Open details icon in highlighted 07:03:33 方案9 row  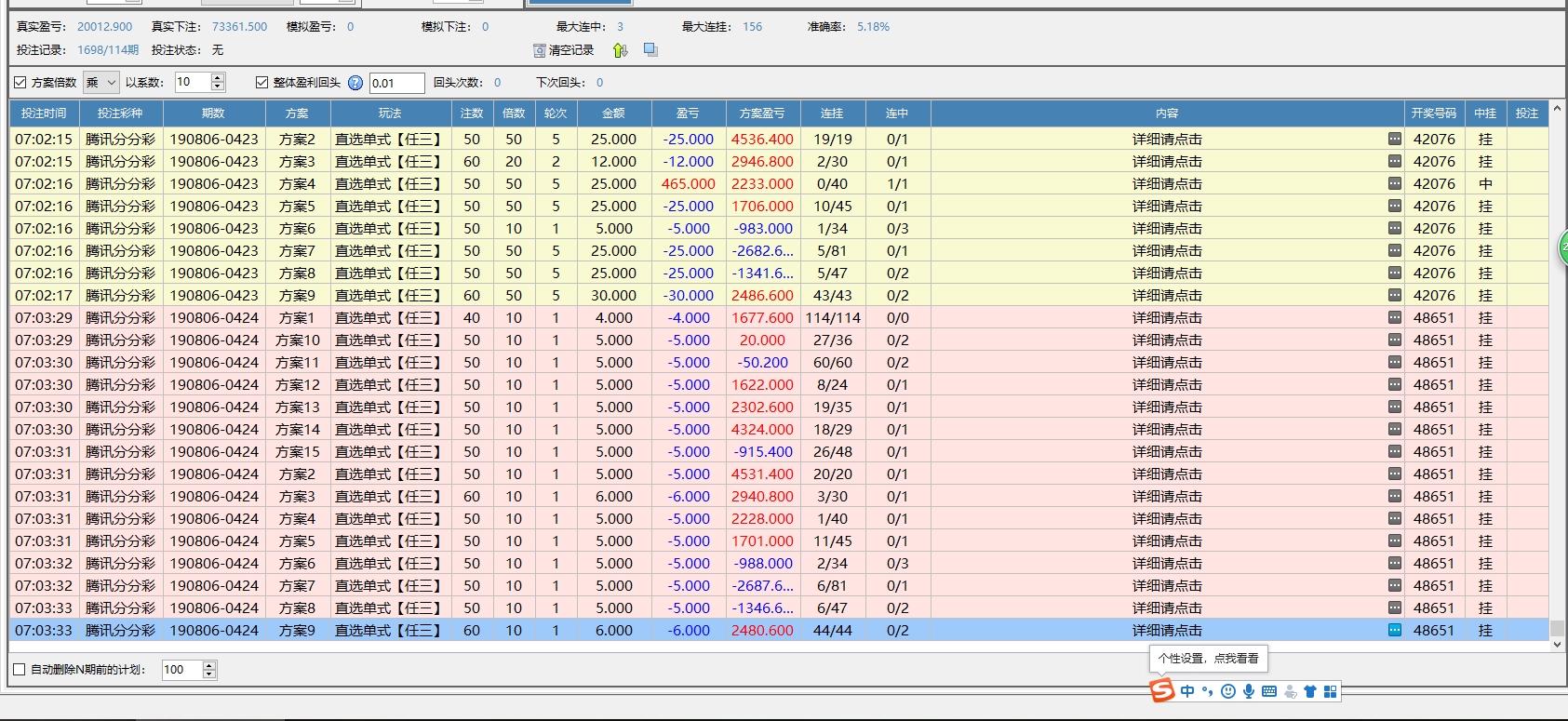1394,630
